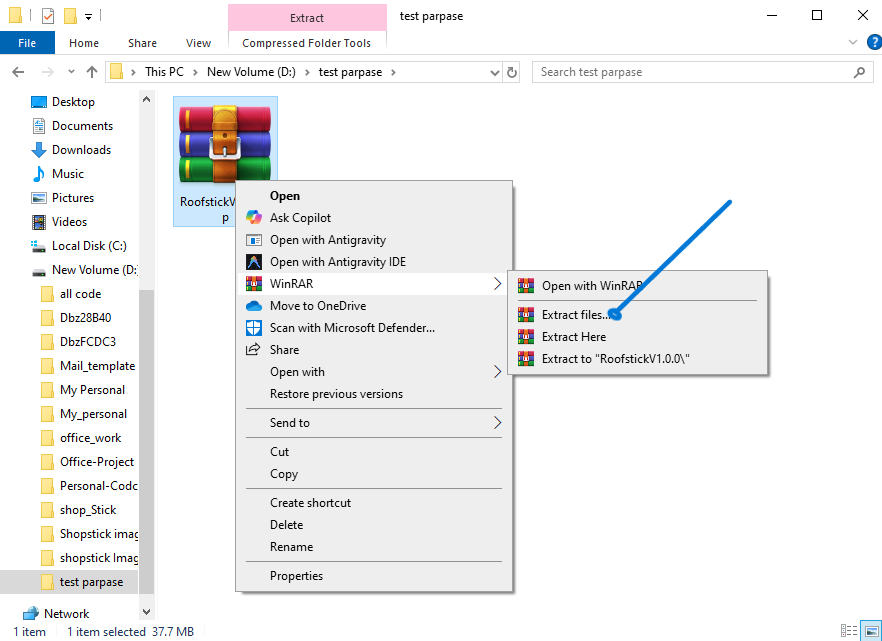Image resolution: width=882 pixels, height=641 pixels.
Task: Click the Microsoft Defender shield icon
Action: [254, 328]
